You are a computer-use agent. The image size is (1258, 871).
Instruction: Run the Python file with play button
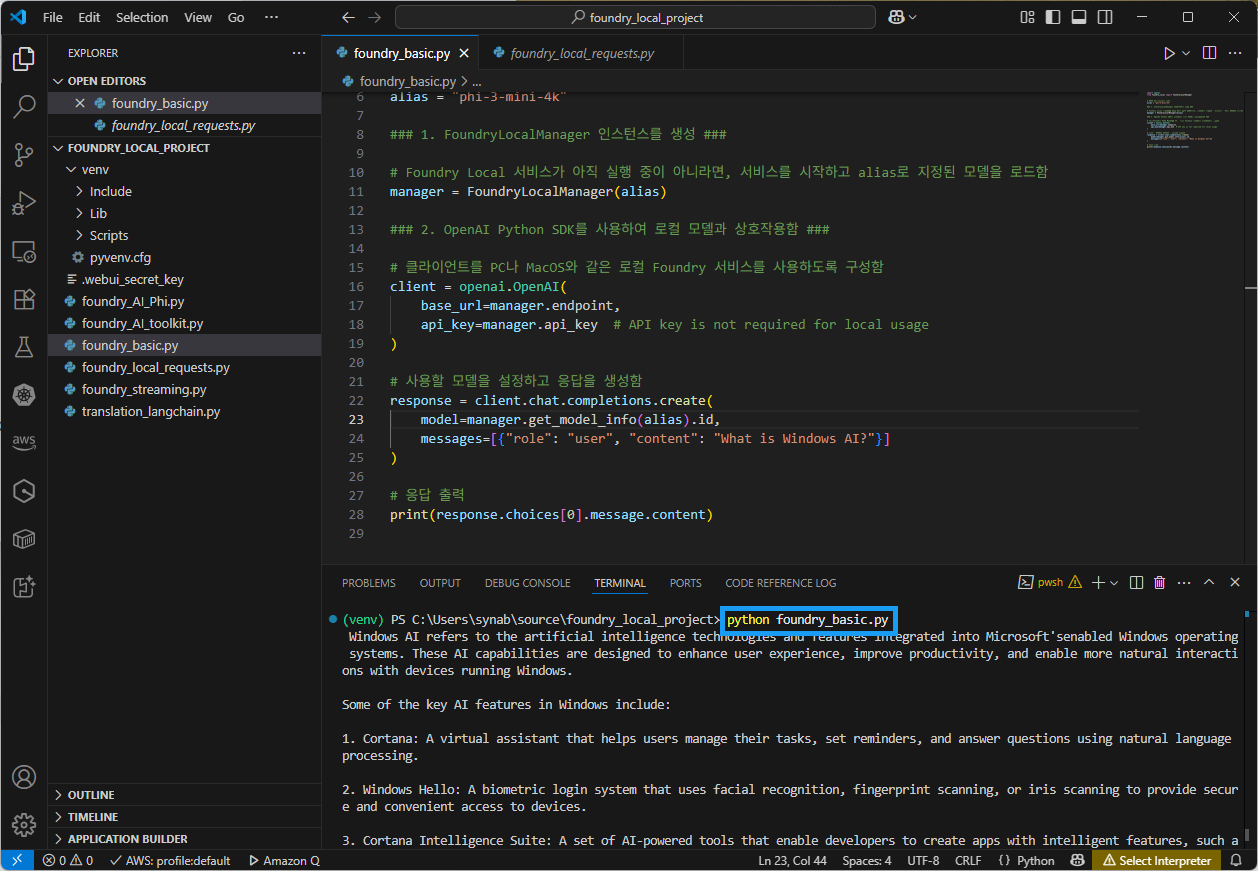pos(1169,53)
